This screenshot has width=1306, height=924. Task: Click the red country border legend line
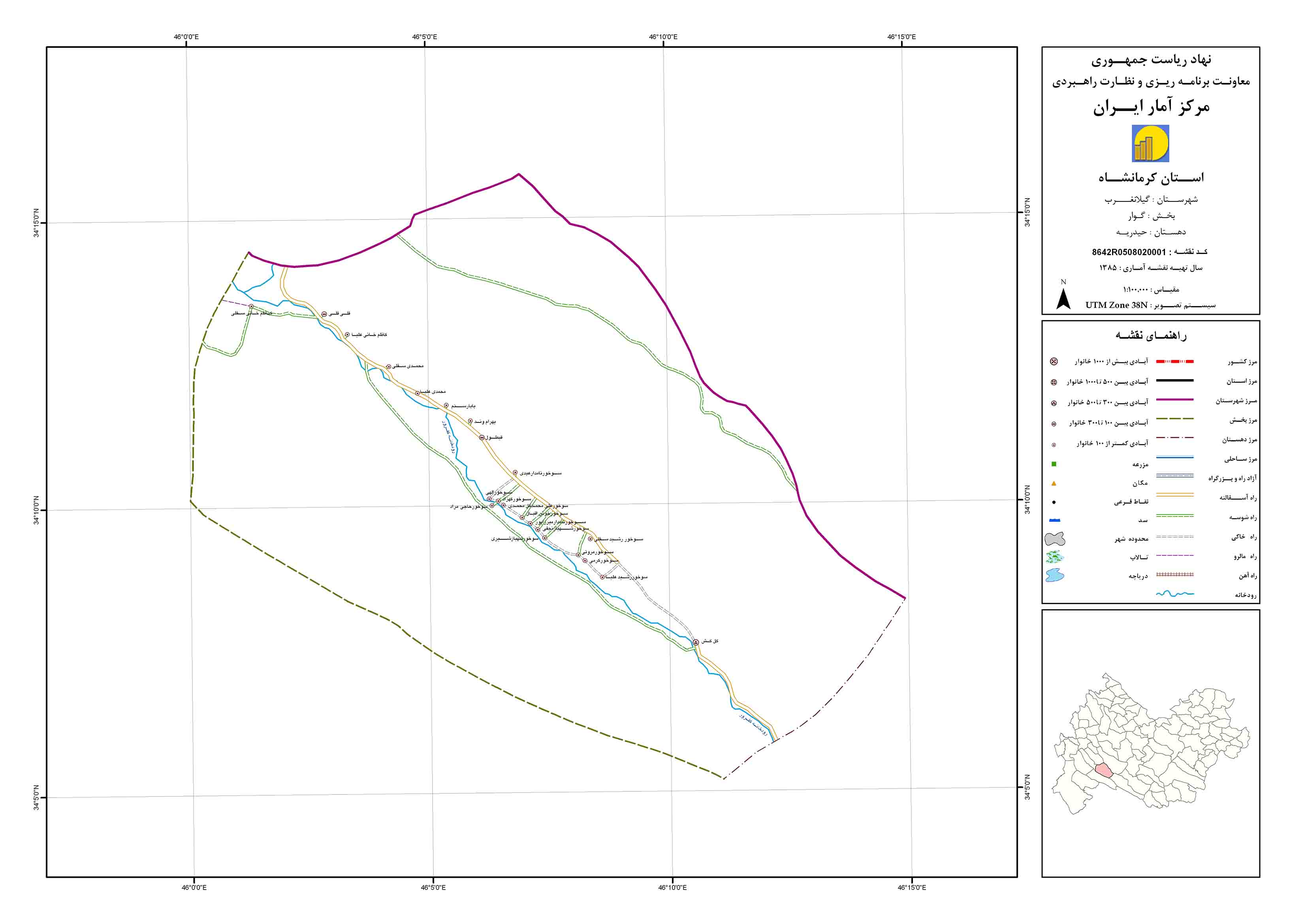pyautogui.click(x=1174, y=361)
